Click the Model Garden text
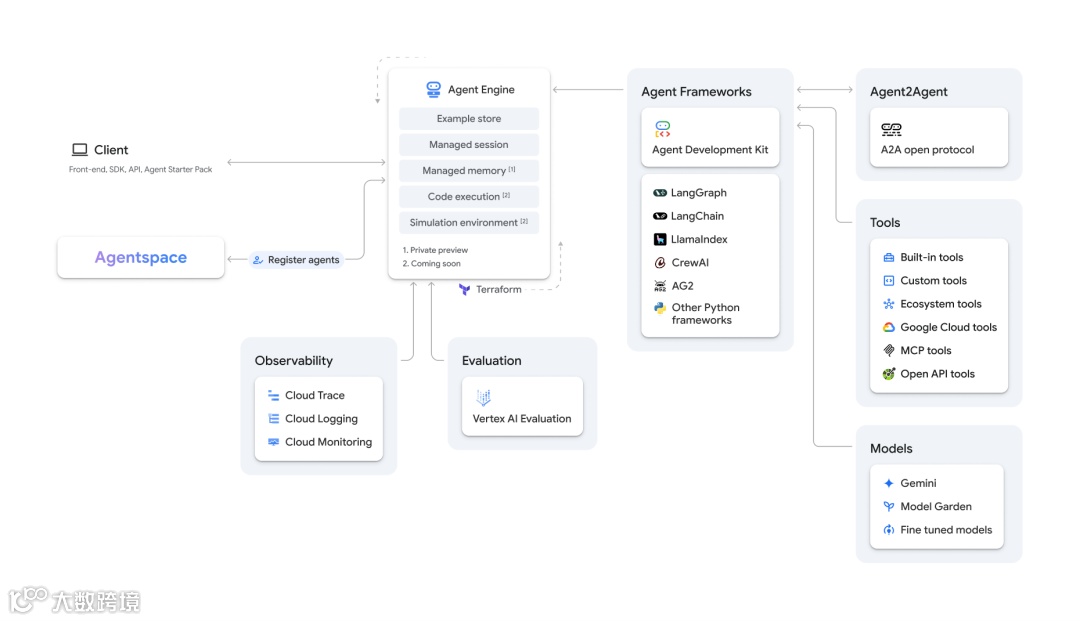Screen dimensions: 1080x621 pyautogui.click(x=936, y=507)
